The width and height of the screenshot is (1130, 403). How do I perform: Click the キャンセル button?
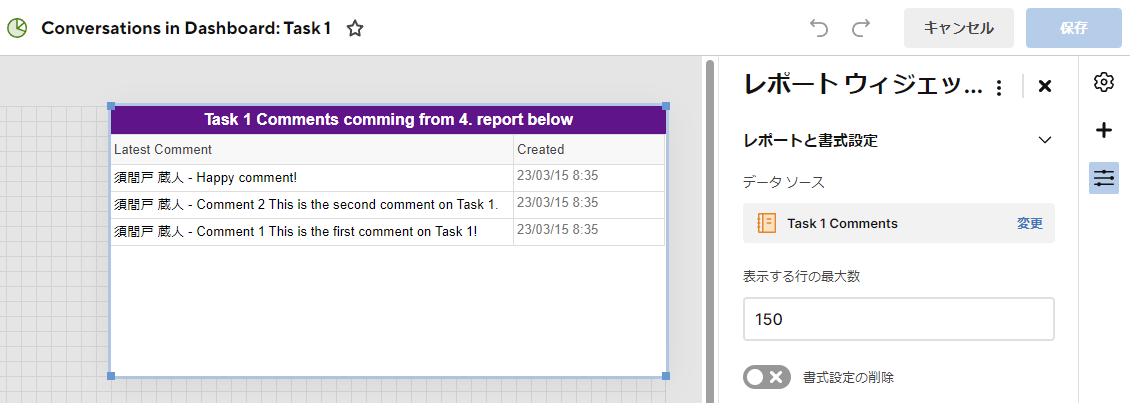point(959,28)
